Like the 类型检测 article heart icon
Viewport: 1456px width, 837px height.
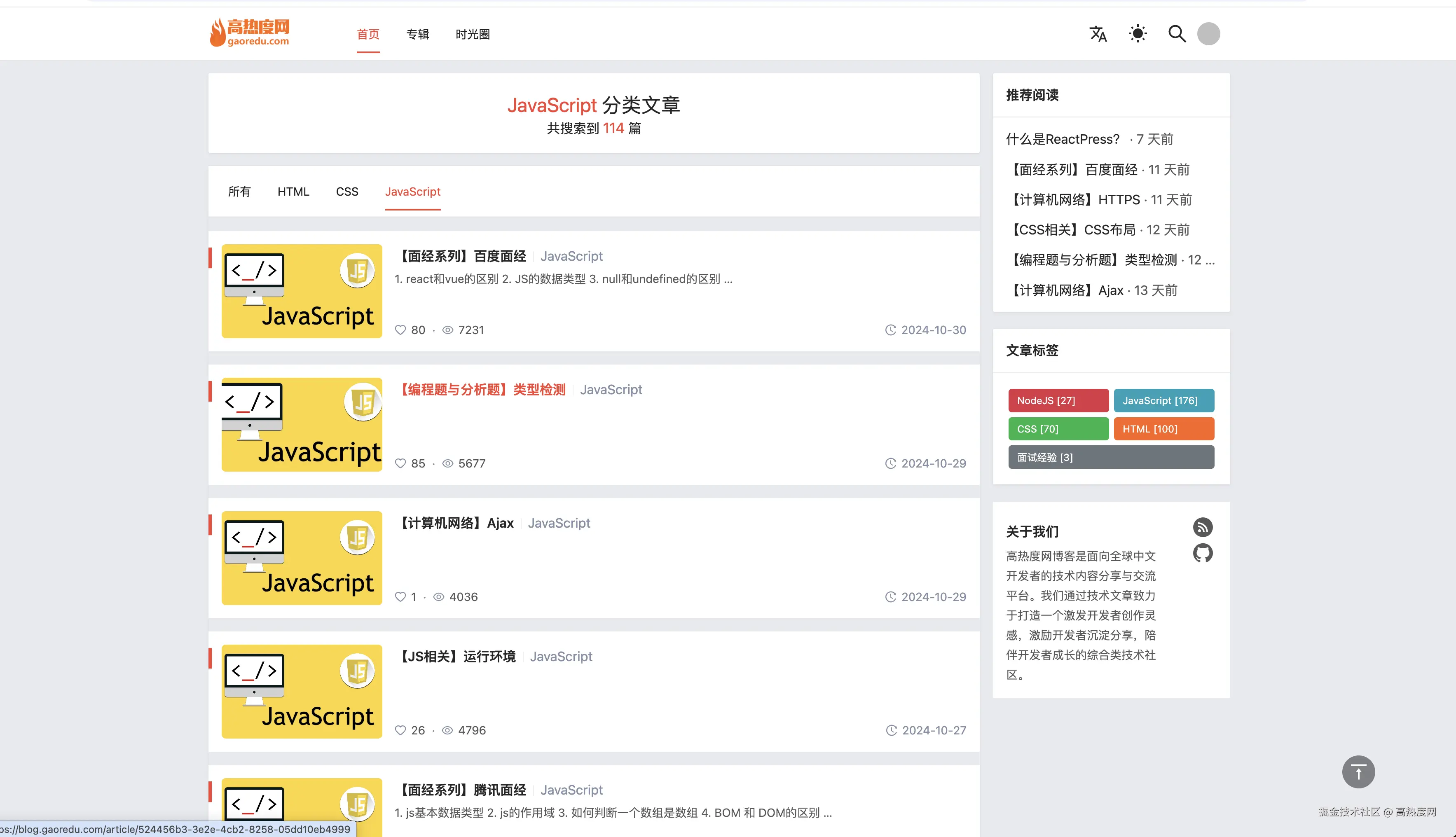point(400,463)
